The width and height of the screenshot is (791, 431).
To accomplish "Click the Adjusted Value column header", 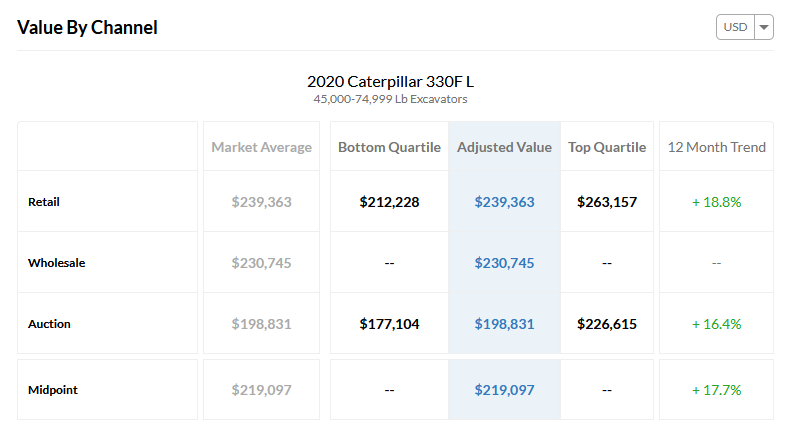I will click(504, 147).
